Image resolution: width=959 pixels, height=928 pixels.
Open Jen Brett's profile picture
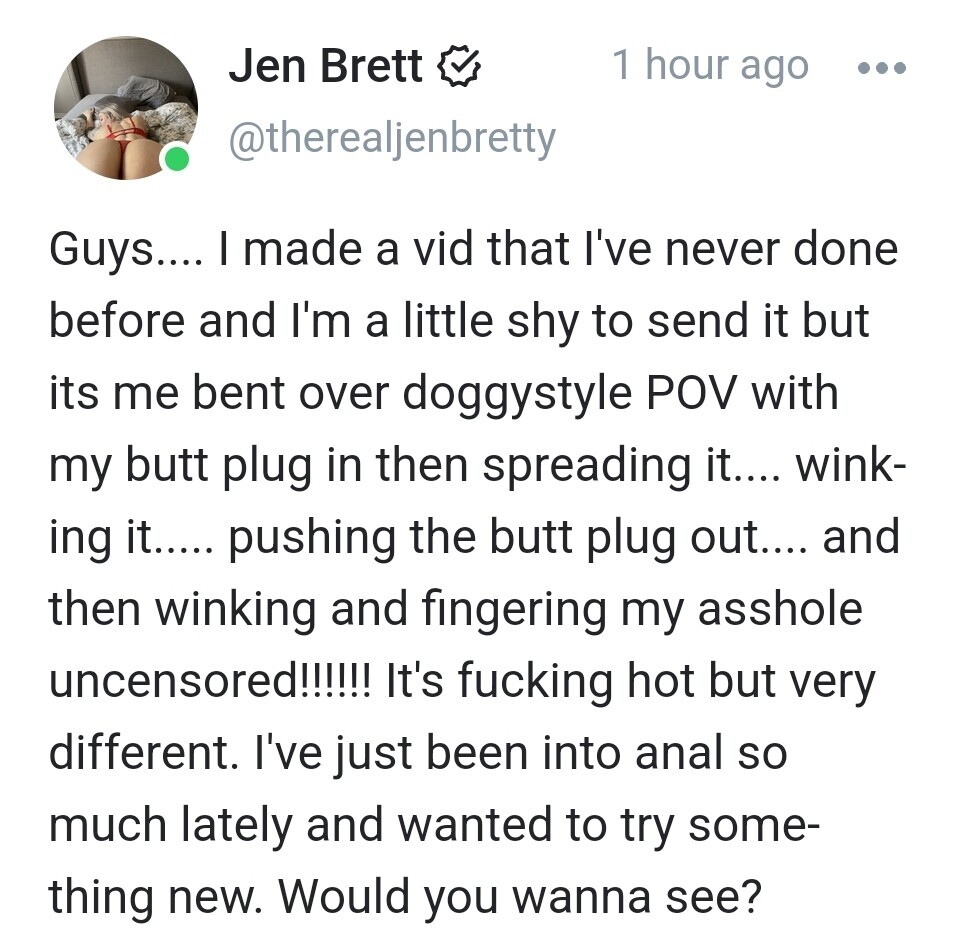click(124, 108)
